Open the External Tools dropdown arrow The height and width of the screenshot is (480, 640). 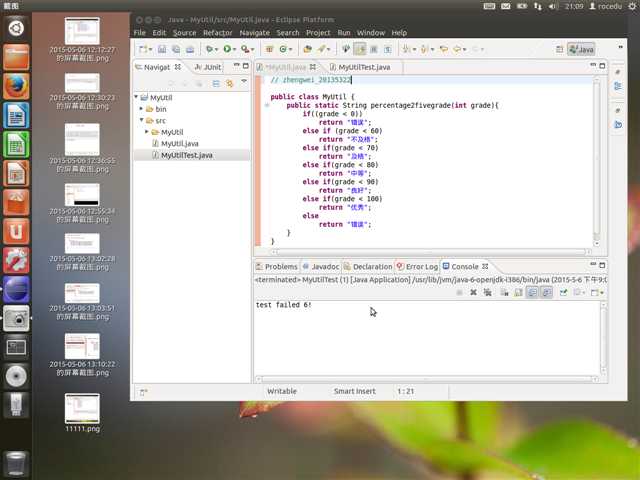[252, 50]
